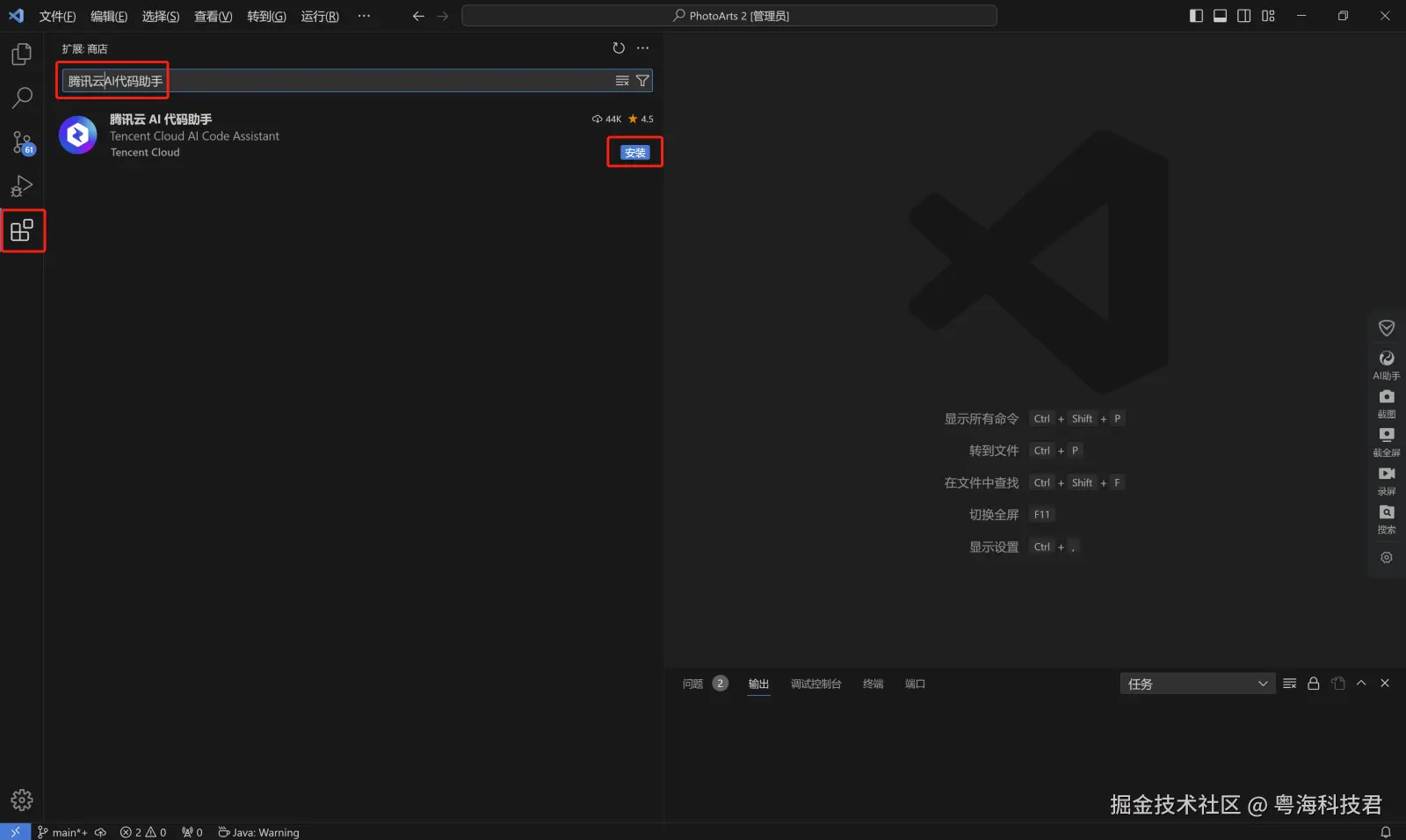Image resolution: width=1406 pixels, height=840 pixels.
Task: Switch to the 终端 tab
Action: click(873, 684)
